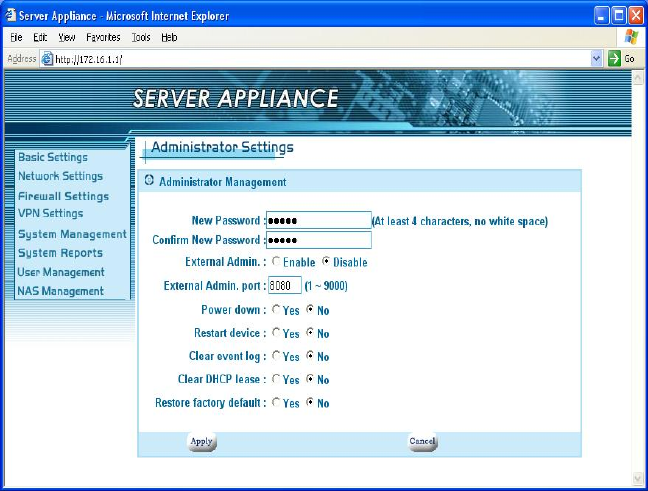Viewport: 648px width, 491px height.
Task: Click the vertical scrollbar down arrow
Action: (639, 478)
